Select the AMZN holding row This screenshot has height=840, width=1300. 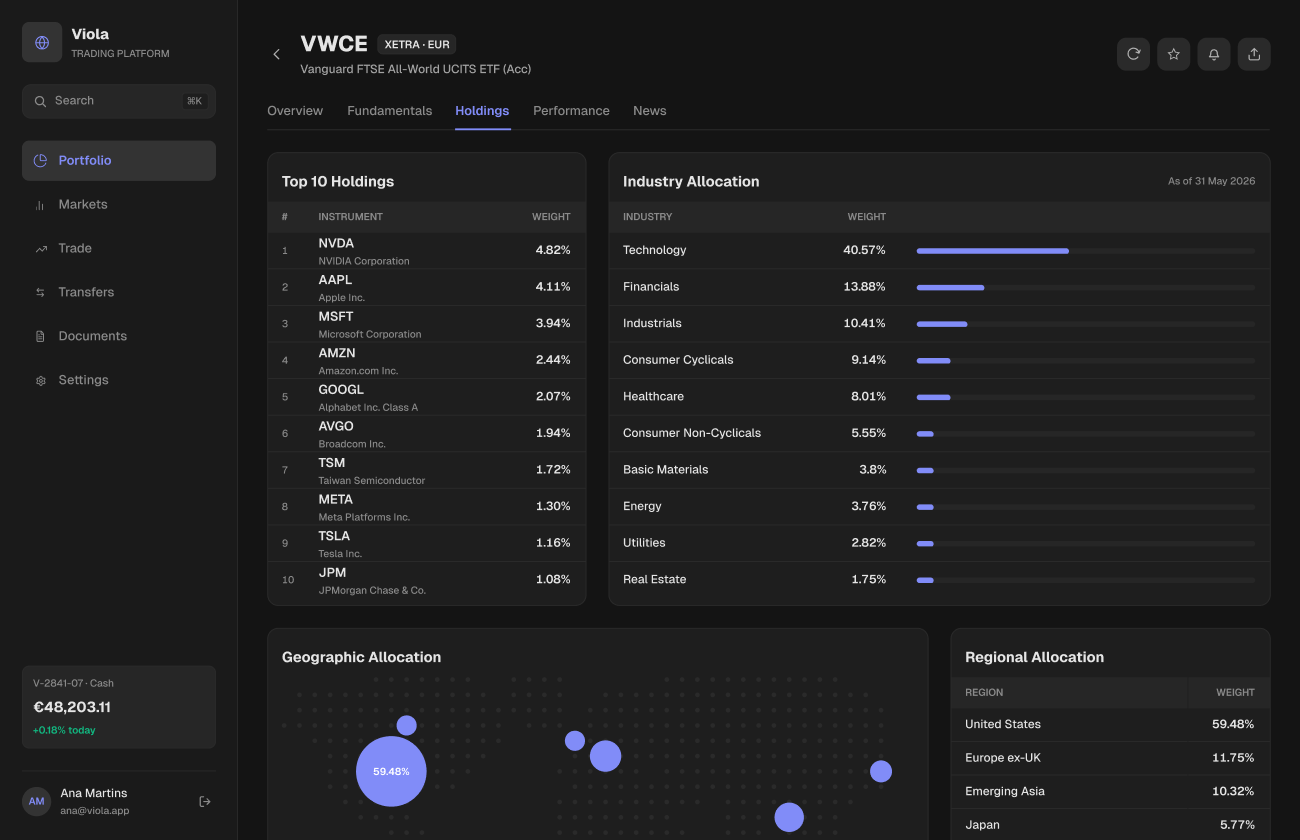[427, 360]
